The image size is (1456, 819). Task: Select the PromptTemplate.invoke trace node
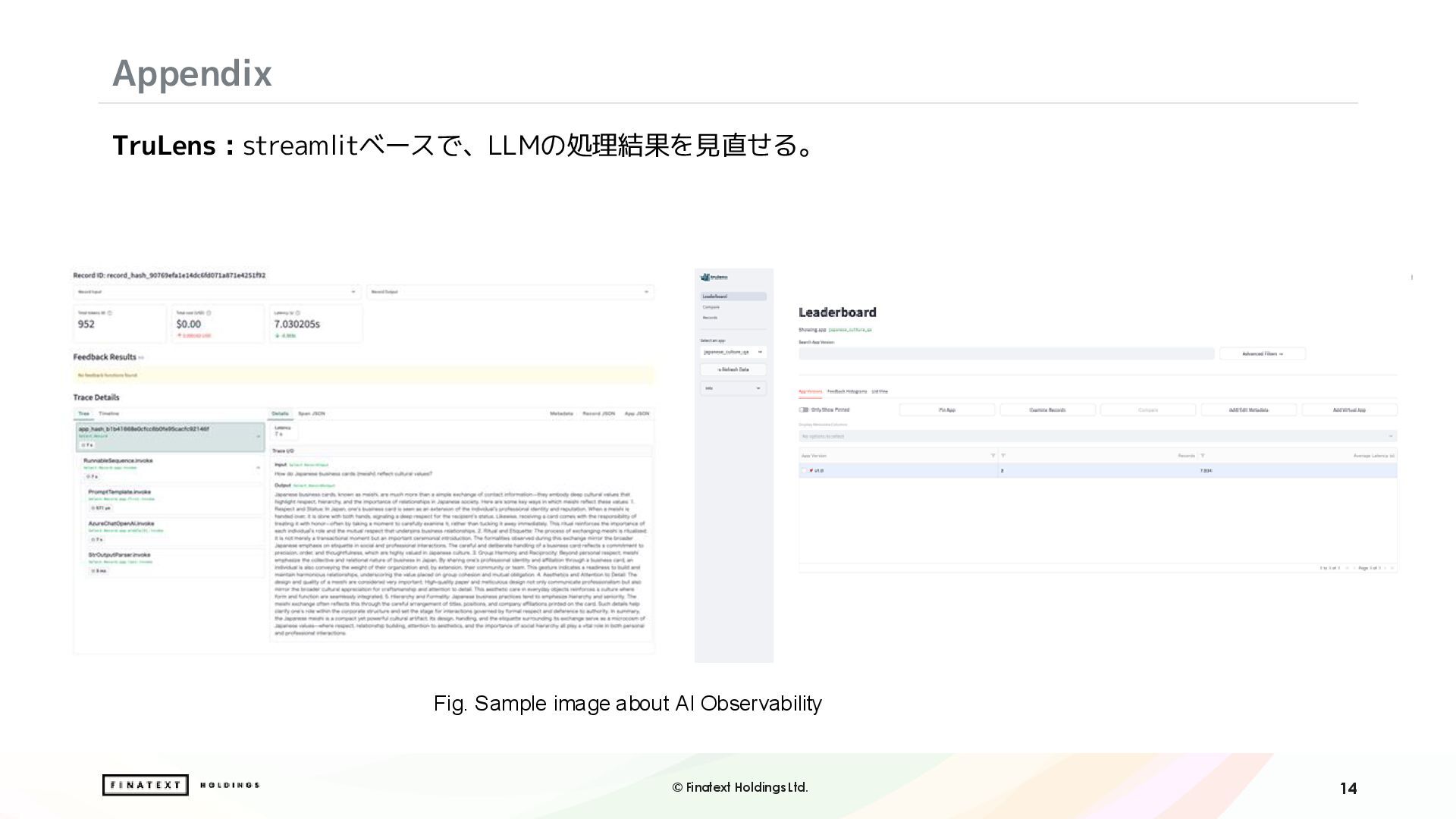pyautogui.click(x=175, y=500)
